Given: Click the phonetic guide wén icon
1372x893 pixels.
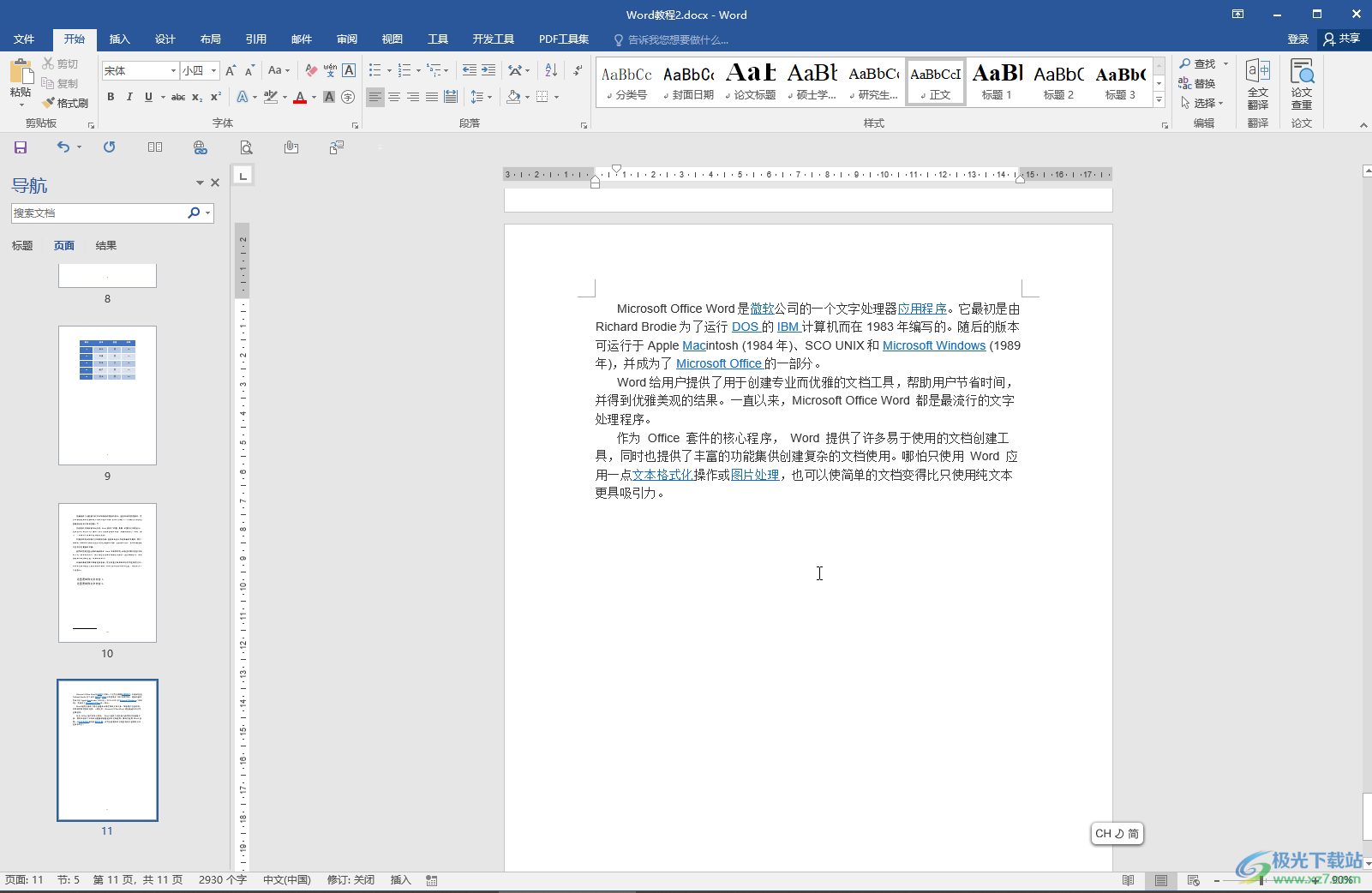Looking at the screenshot, I should click(330, 70).
